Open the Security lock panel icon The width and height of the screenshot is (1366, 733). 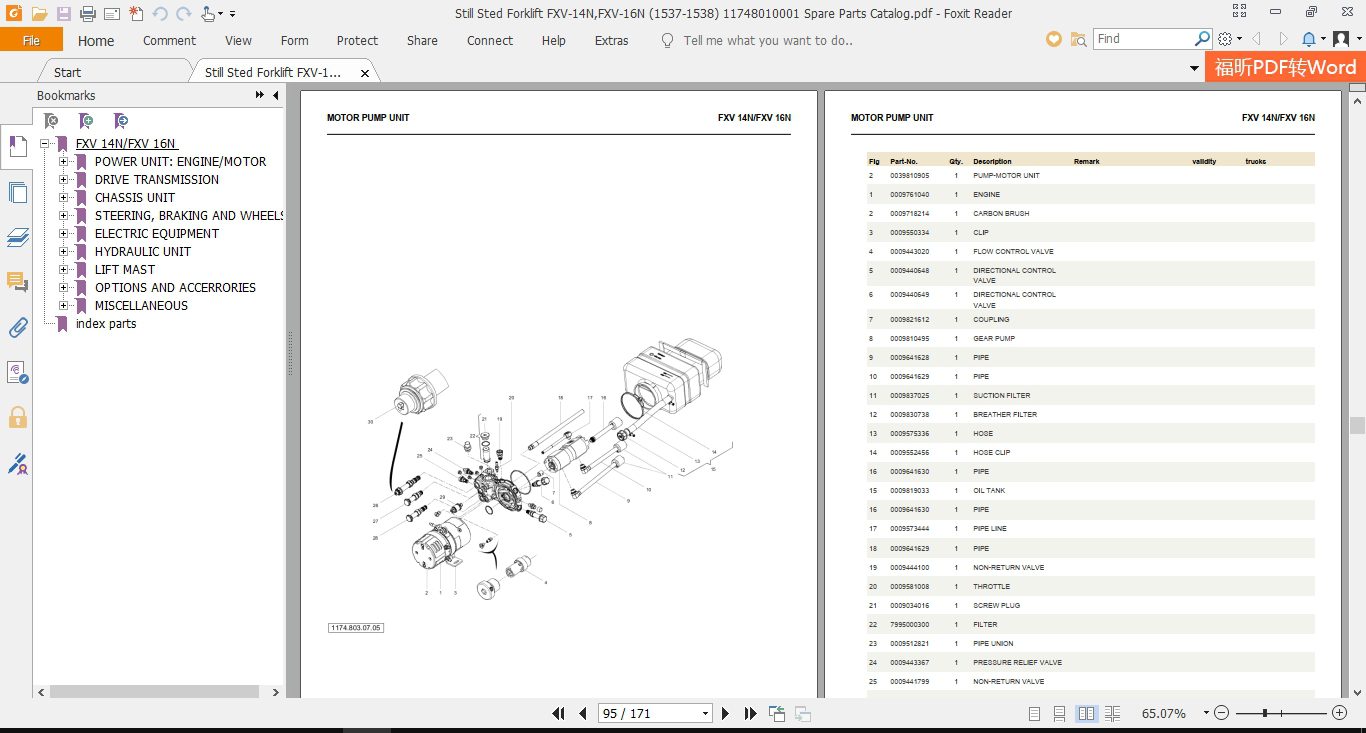coord(17,416)
